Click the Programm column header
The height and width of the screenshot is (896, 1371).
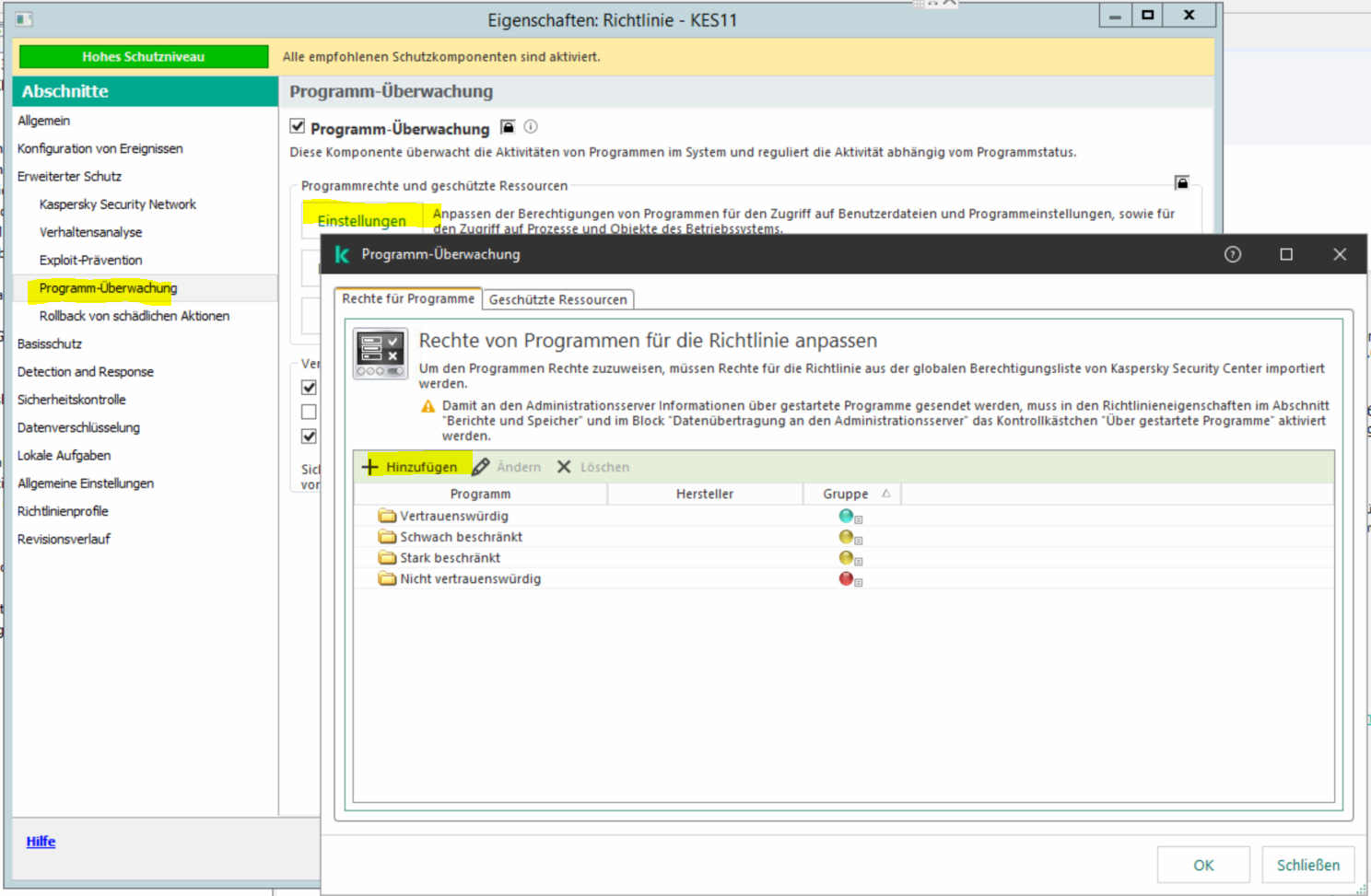[x=480, y=495]
